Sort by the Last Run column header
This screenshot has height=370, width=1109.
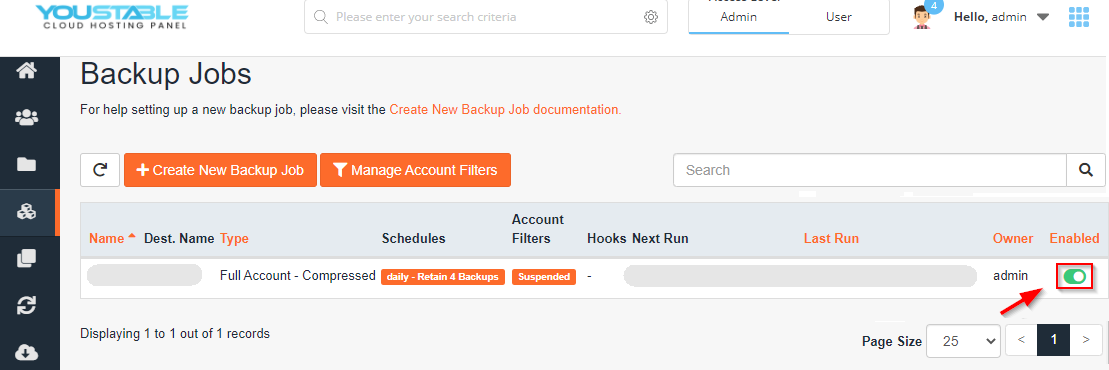[x=831, y=238]
